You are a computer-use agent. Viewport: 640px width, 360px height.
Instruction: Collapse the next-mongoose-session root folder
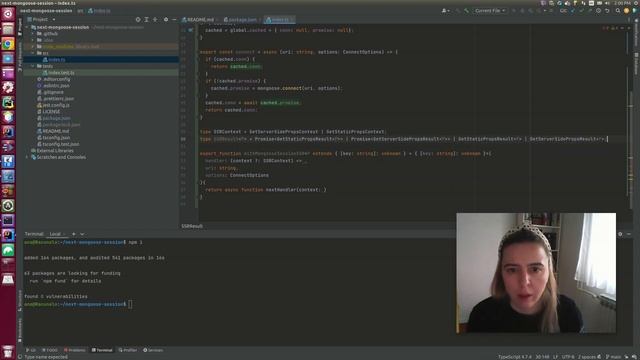pos(27,27)
